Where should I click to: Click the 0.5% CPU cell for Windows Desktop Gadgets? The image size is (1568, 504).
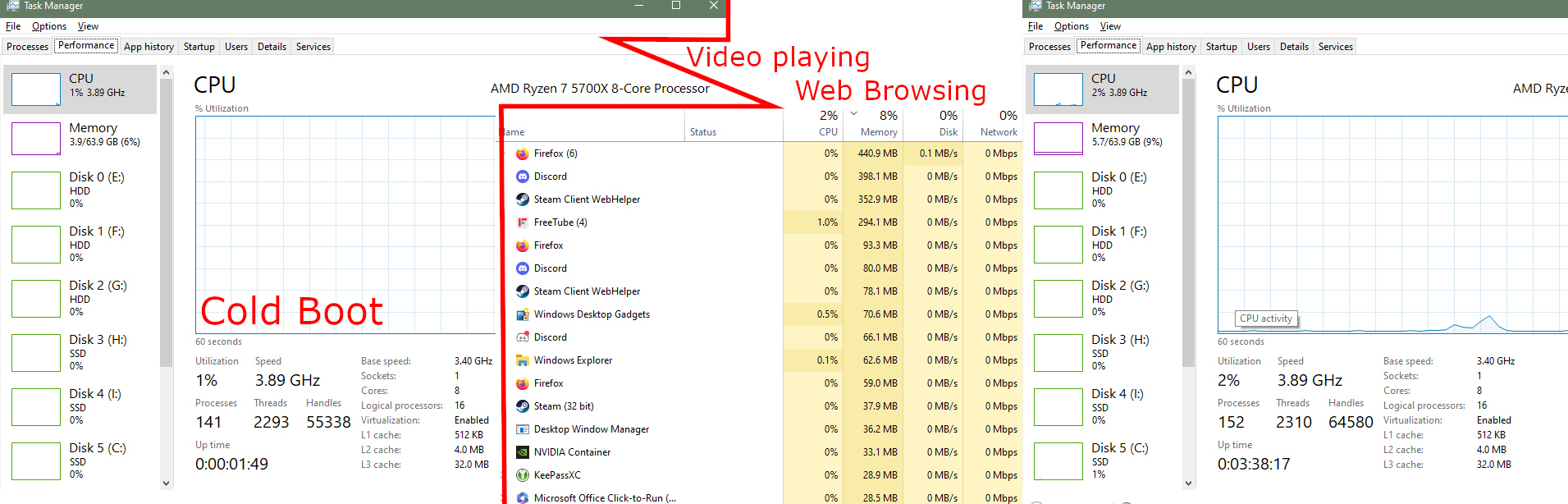812,314
